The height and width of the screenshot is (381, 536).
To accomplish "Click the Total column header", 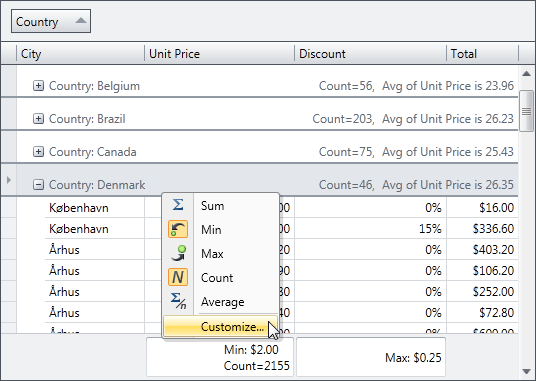I will (482, 54).
